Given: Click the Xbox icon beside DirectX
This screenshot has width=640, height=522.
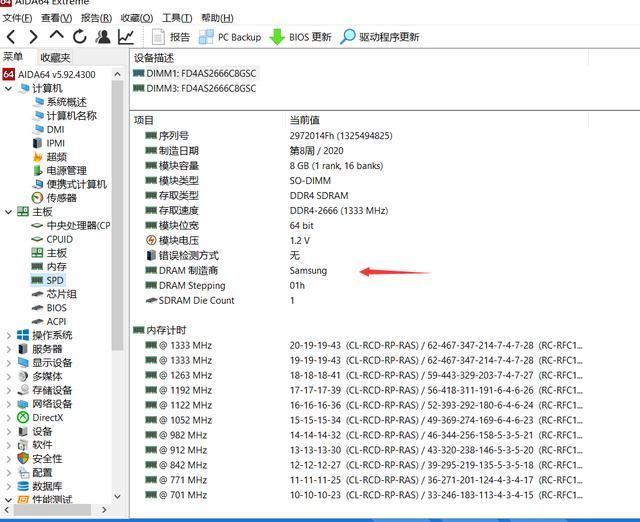Looking at the screenshot, I should 23,418.
